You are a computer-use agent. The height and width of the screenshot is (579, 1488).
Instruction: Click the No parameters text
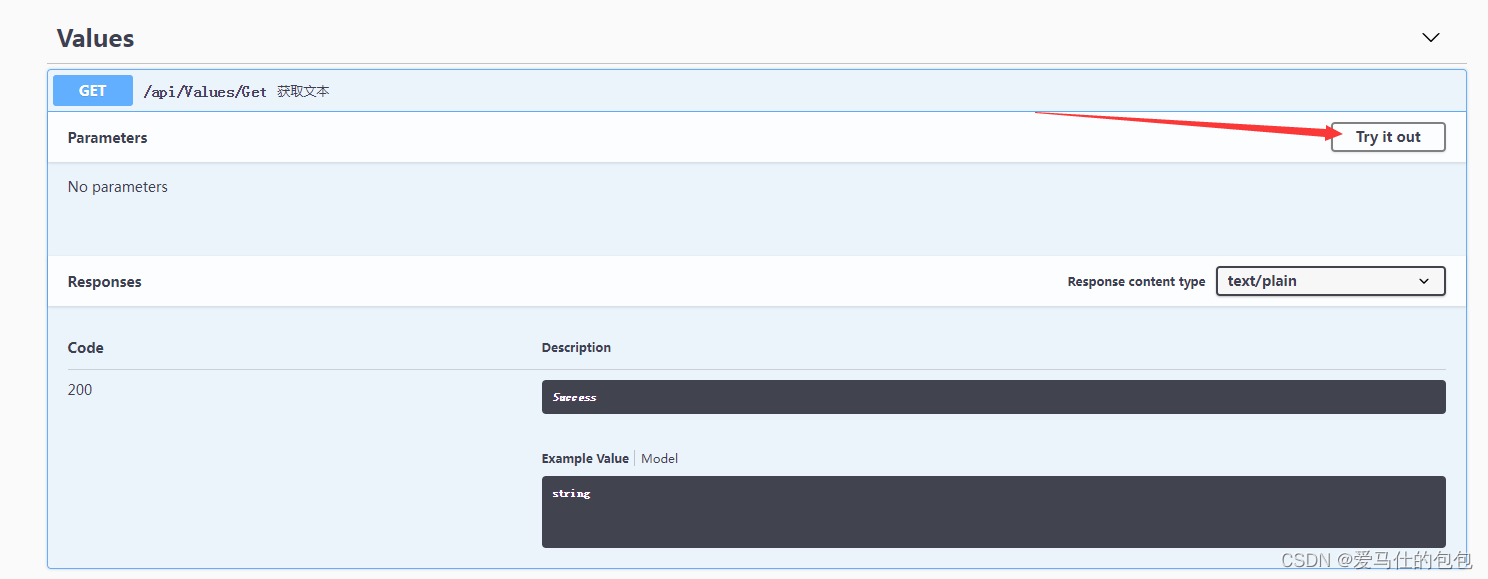click(x=117, y=187)
